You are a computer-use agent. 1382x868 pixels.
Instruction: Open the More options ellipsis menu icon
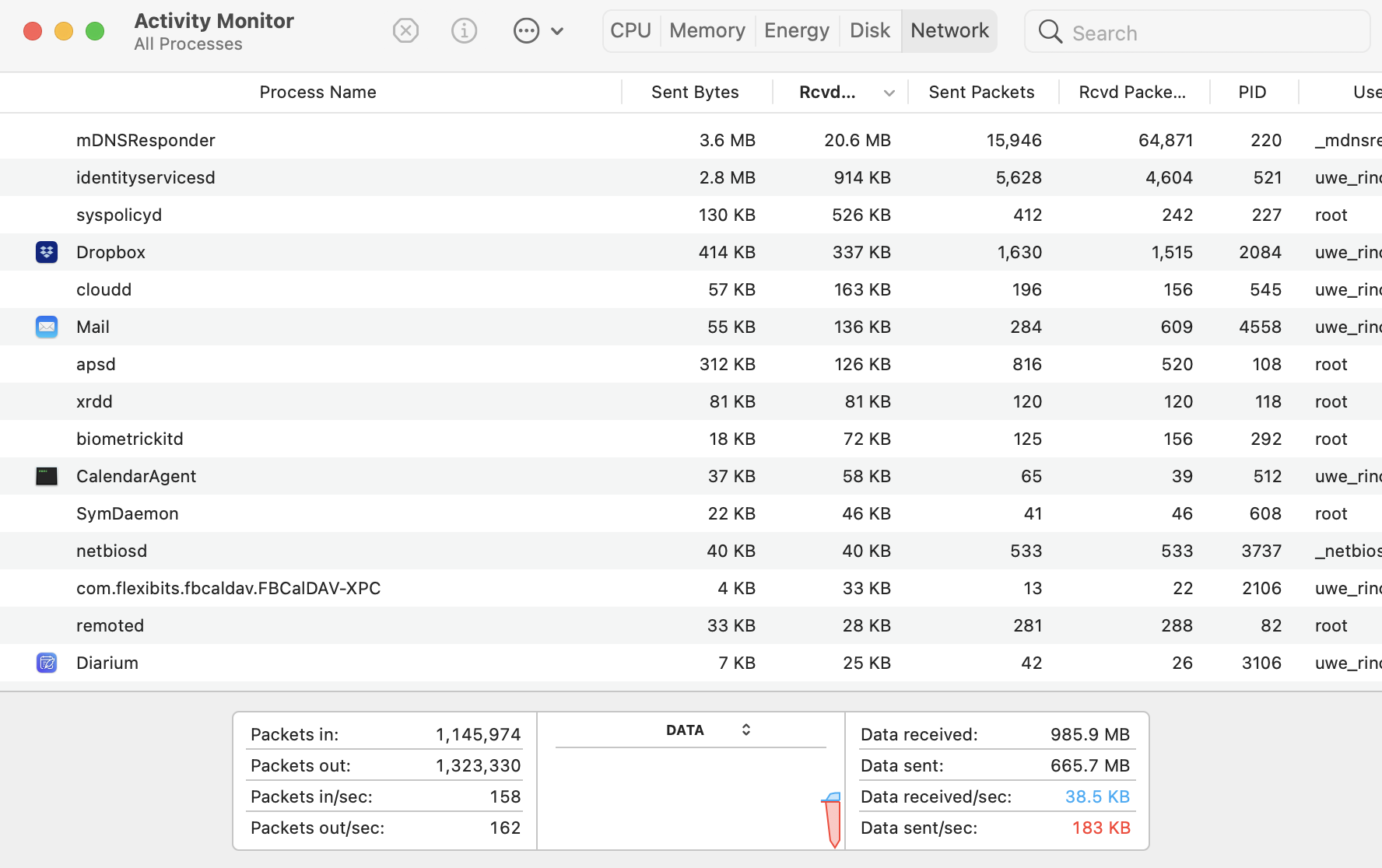[x=526, y=31]
